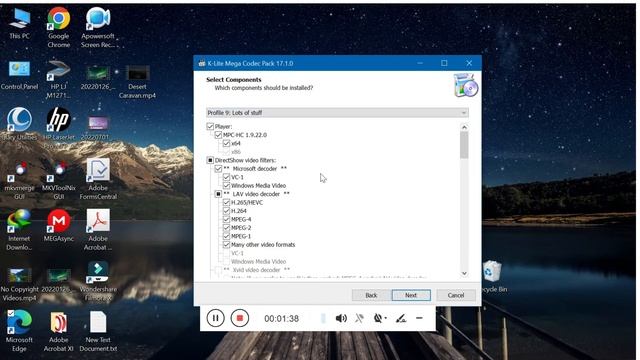Click the recording timer 00:01:38
This screenshot has height=360, width=640.
click(281, 318)
